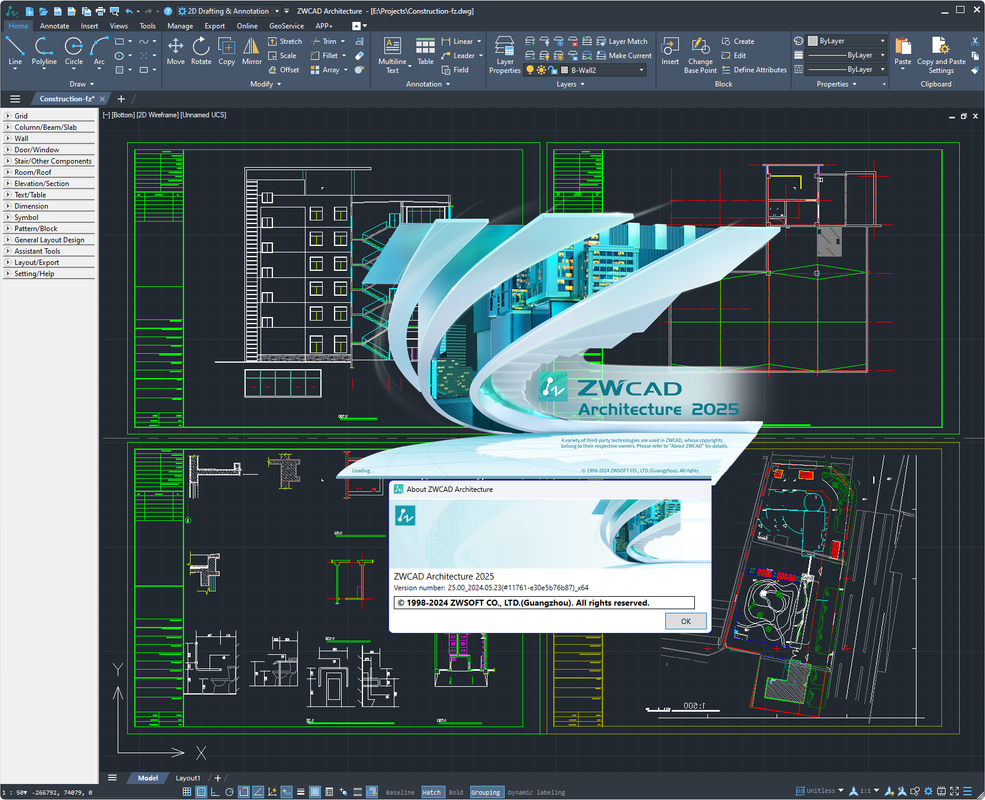Image resolution: width=985 pixels, height=800 pixels.
Task: Click the Cut scissors icon
Action: pyautogui.click(x=975, y=41)
